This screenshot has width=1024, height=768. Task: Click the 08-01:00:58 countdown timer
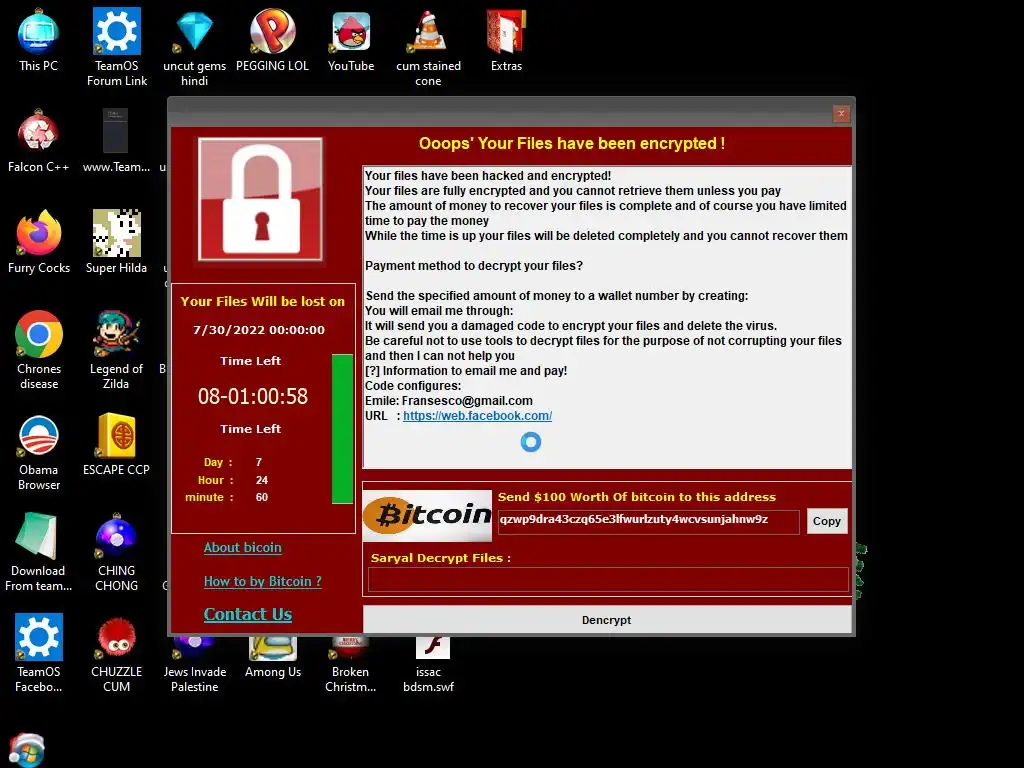(253, 396)
